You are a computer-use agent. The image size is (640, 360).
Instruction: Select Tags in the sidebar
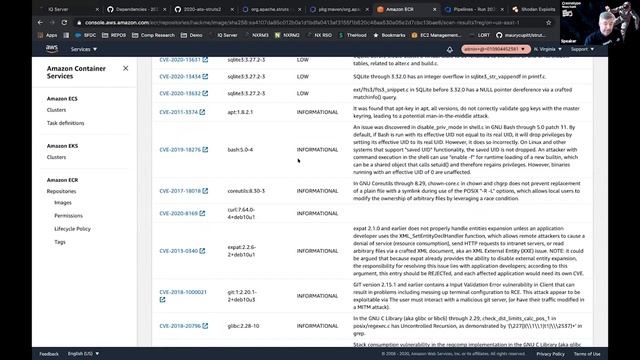point(60,242)
